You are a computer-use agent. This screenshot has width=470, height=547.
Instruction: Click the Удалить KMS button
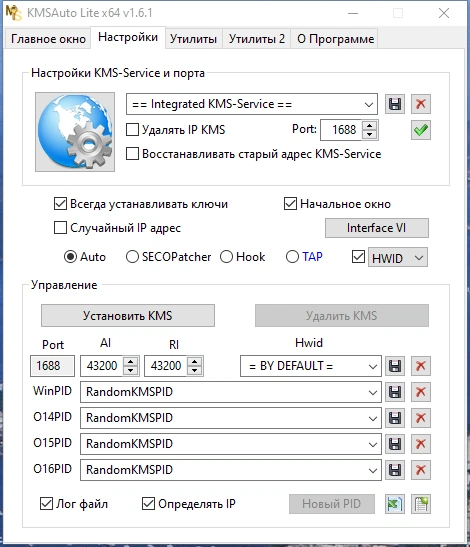[x=342, y=316]
